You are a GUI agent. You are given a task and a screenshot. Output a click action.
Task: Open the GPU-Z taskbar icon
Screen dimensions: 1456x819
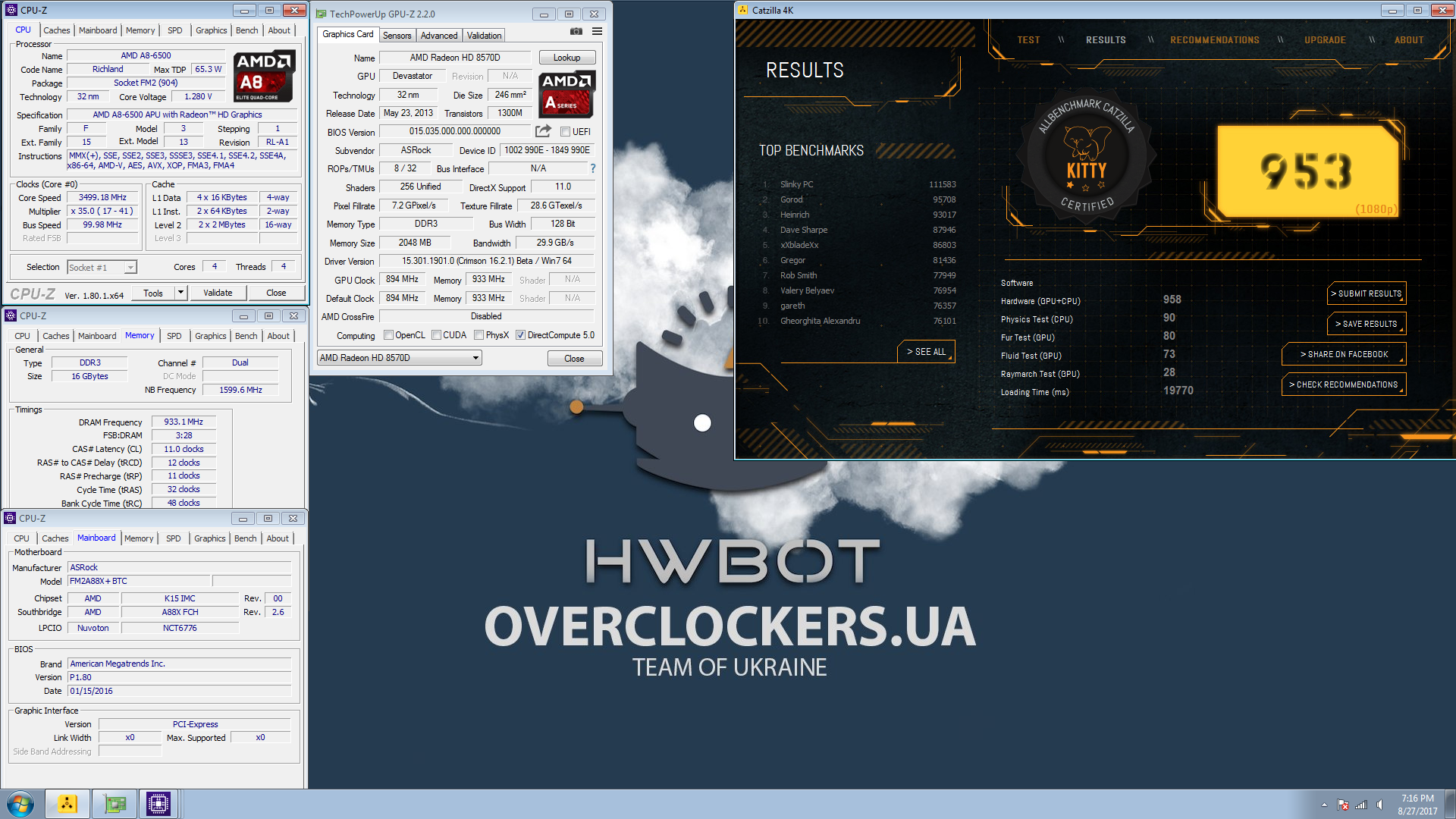coord(115,804)
